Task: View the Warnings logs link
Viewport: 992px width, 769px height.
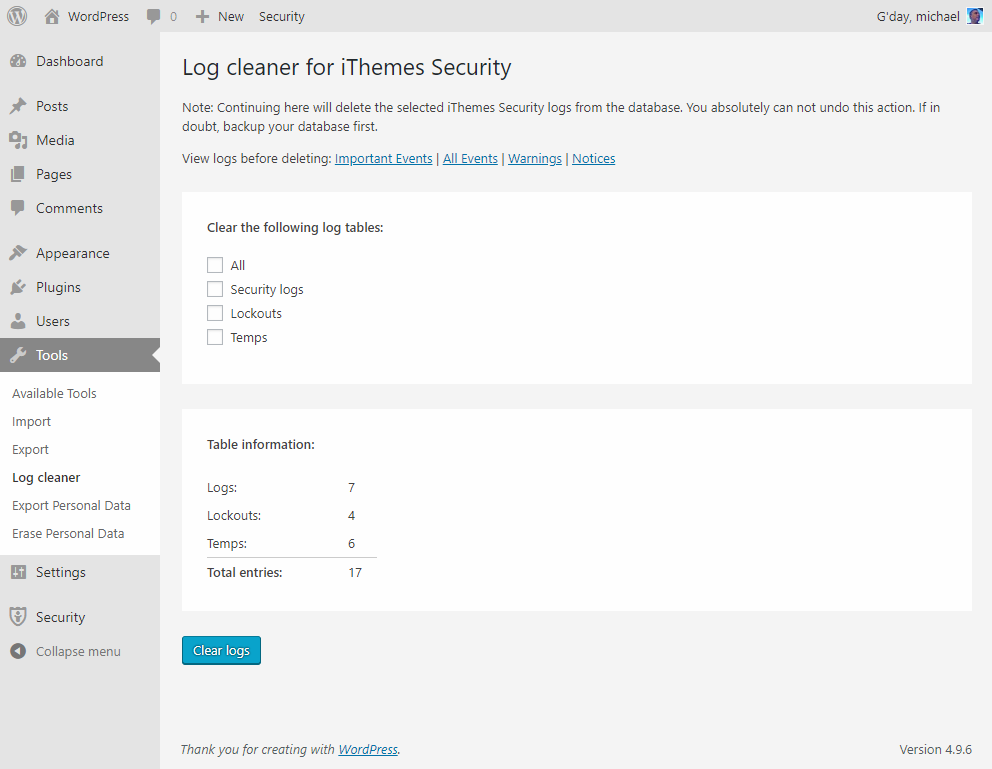Action: click(x=535, y=159)
